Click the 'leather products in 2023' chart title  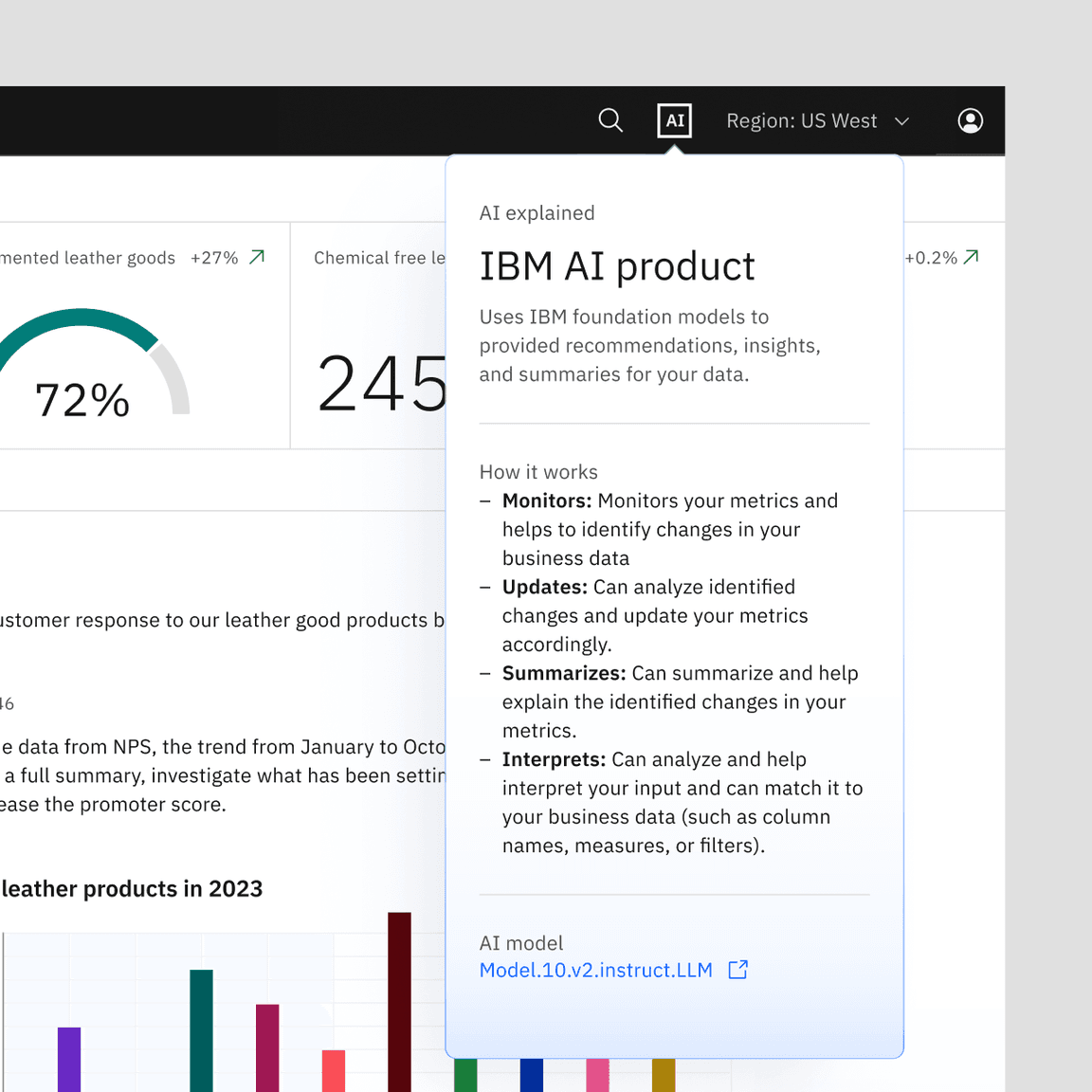(132, 888)
